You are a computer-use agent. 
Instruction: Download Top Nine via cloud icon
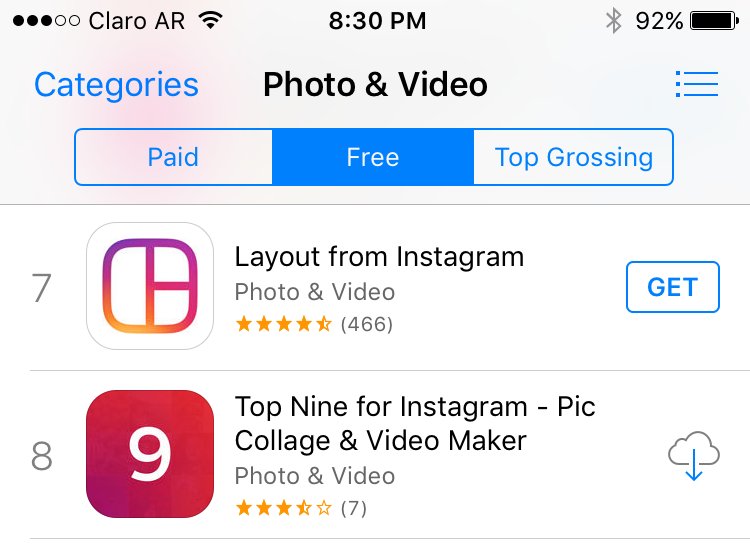point(694,455)
